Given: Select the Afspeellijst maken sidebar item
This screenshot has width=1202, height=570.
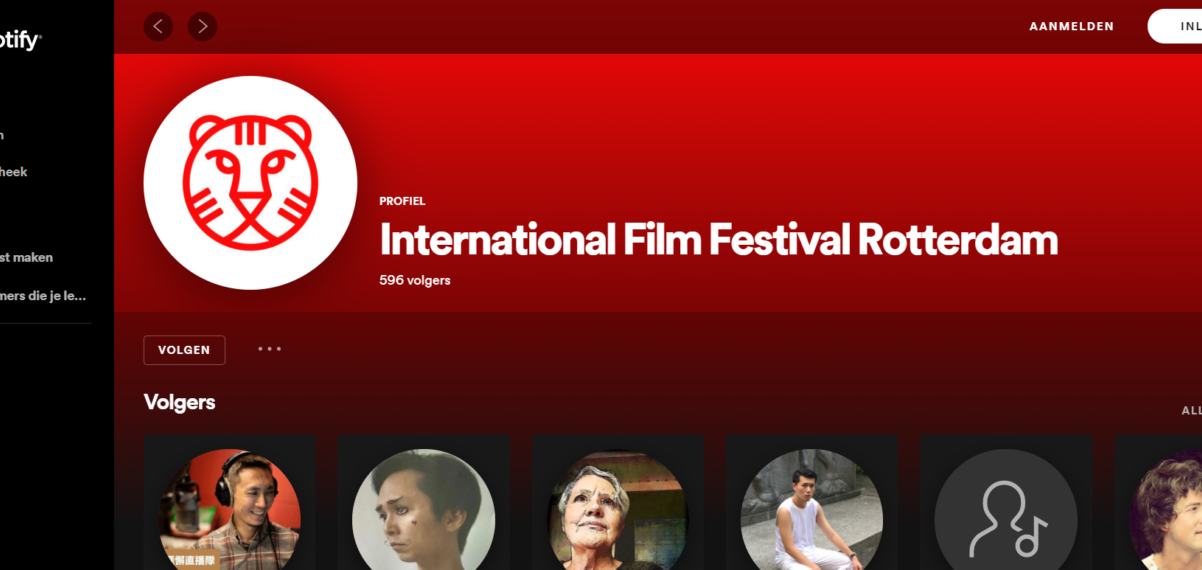Looking at the screenshot, I should click(26, 257).
